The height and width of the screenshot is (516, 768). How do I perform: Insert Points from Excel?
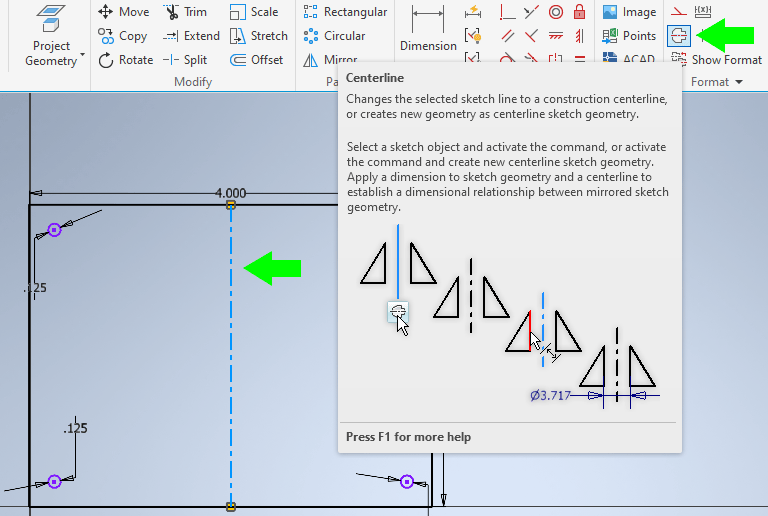tap(629, 36)
